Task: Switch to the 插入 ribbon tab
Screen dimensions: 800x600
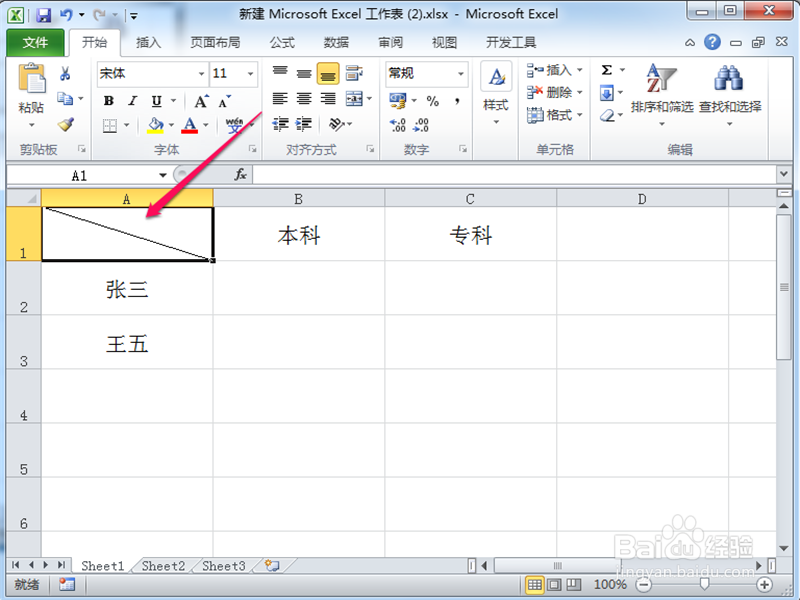Action: point(149,42)
